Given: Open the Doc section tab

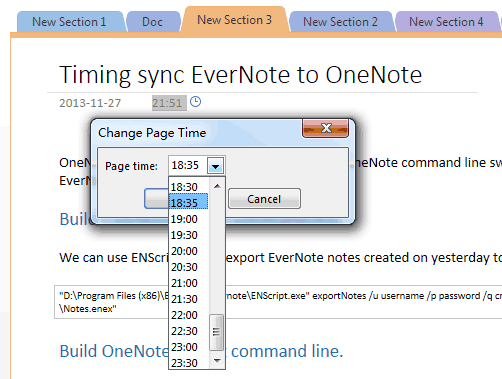Looking at the screenshot, I should click(x=152, y=22).
